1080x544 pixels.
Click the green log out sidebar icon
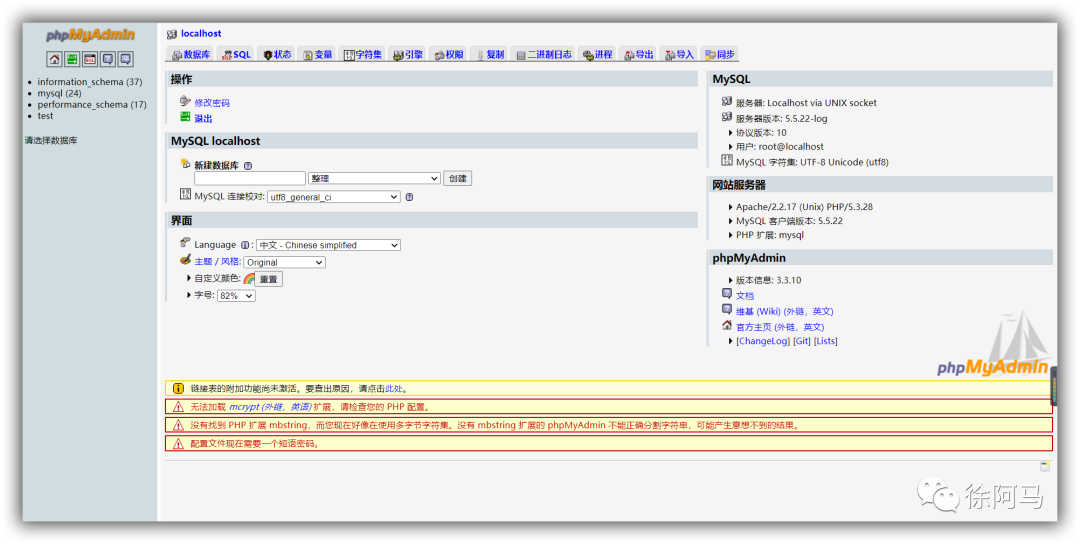click(72, 59)
